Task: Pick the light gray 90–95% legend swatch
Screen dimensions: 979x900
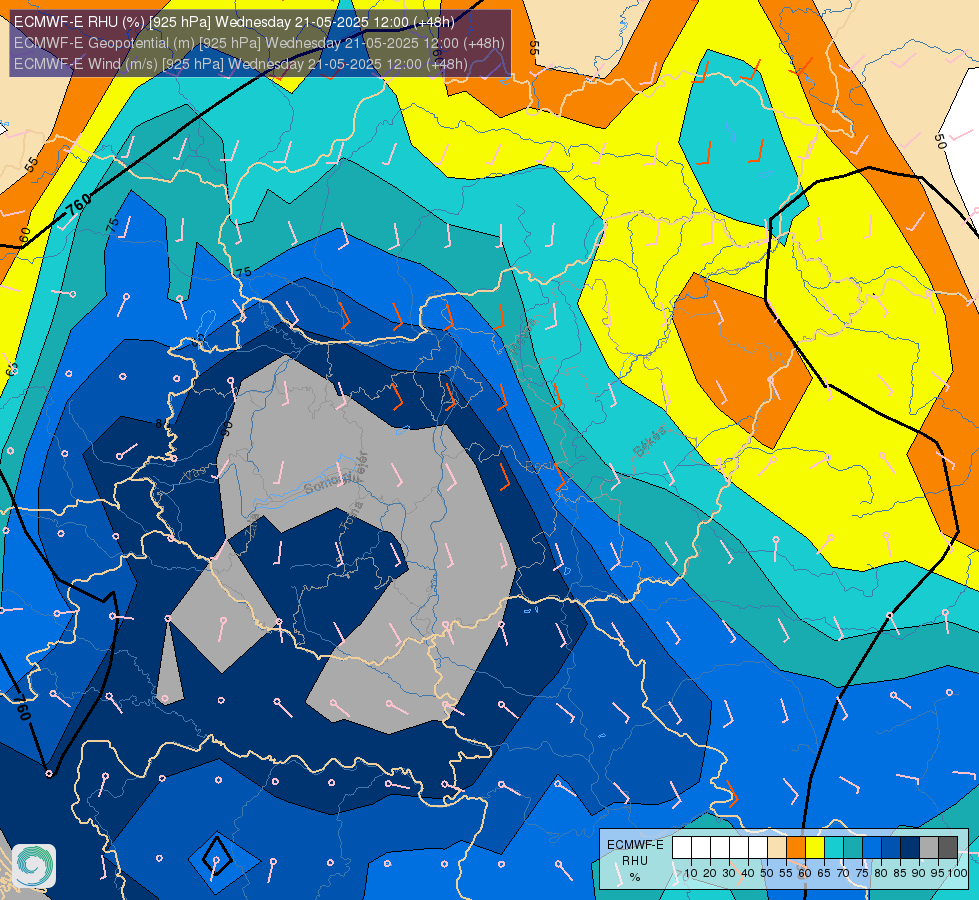Action: 929,847
